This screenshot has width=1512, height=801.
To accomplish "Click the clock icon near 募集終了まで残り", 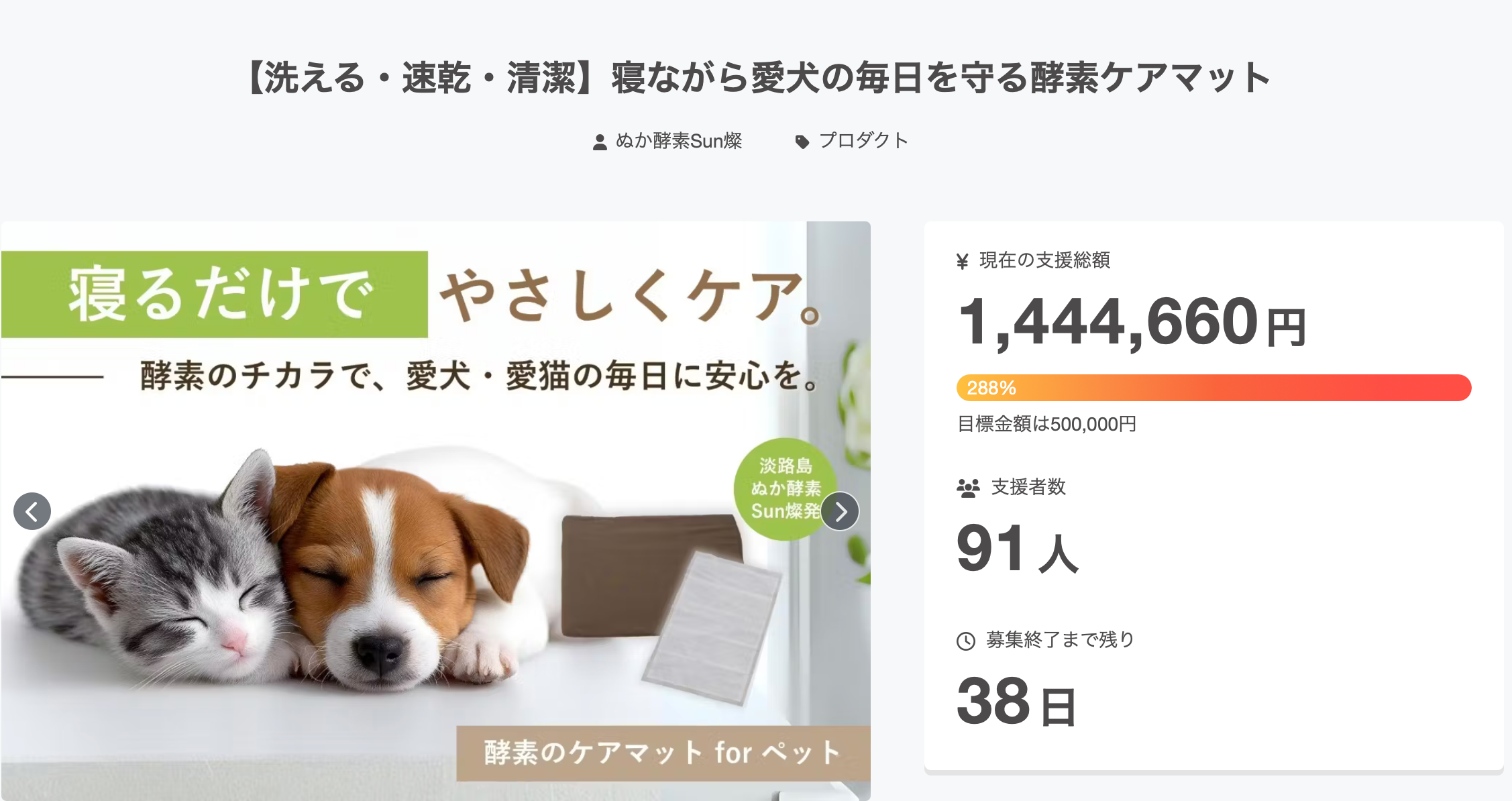I will tap(966, 641).
